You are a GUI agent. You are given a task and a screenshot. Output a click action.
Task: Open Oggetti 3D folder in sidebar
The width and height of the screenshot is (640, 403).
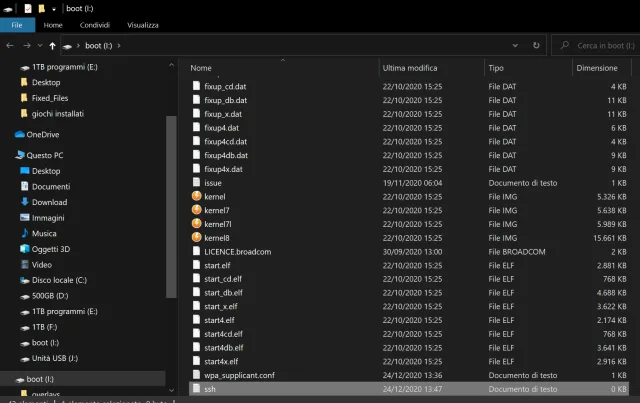(51, 249)
